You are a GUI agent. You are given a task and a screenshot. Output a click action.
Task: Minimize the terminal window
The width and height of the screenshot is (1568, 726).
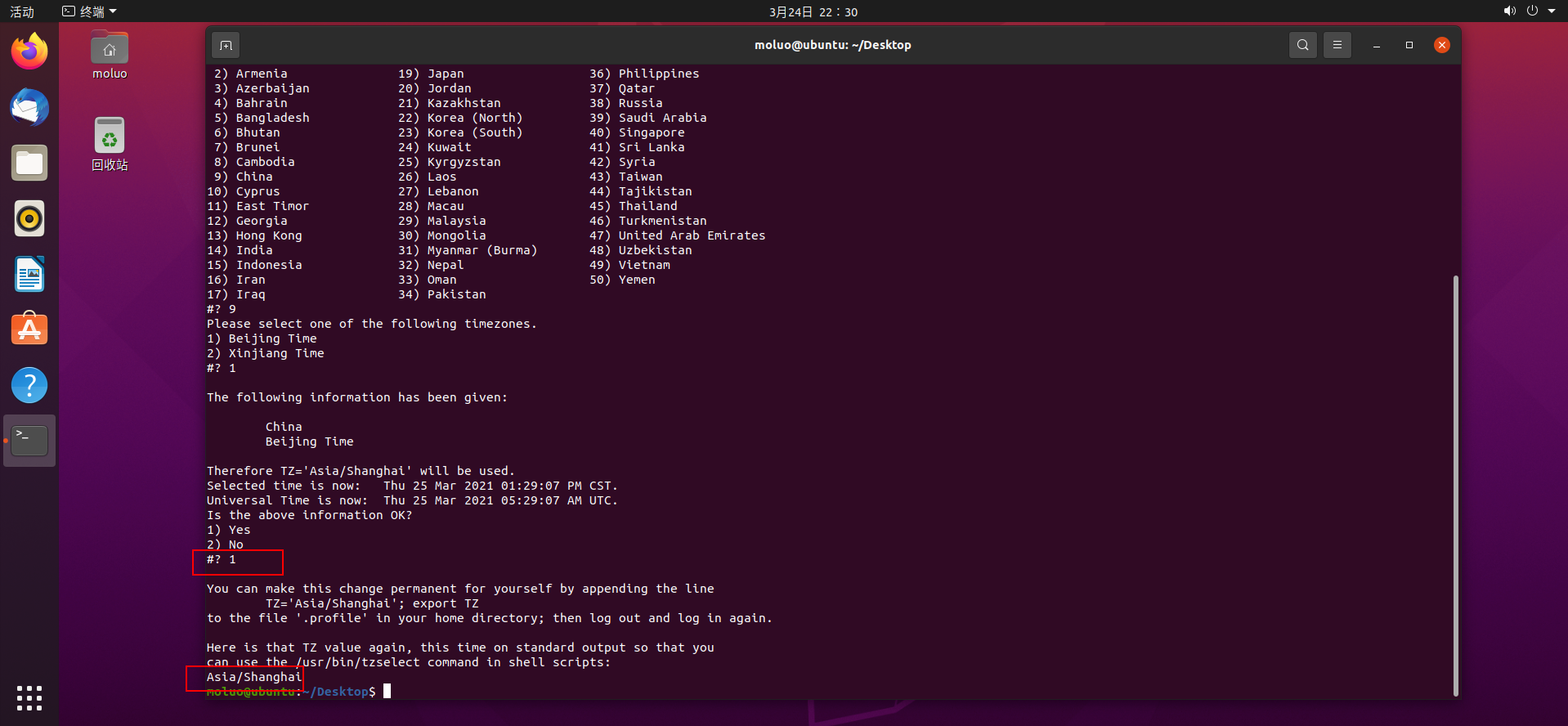[x=1377, y=45]
